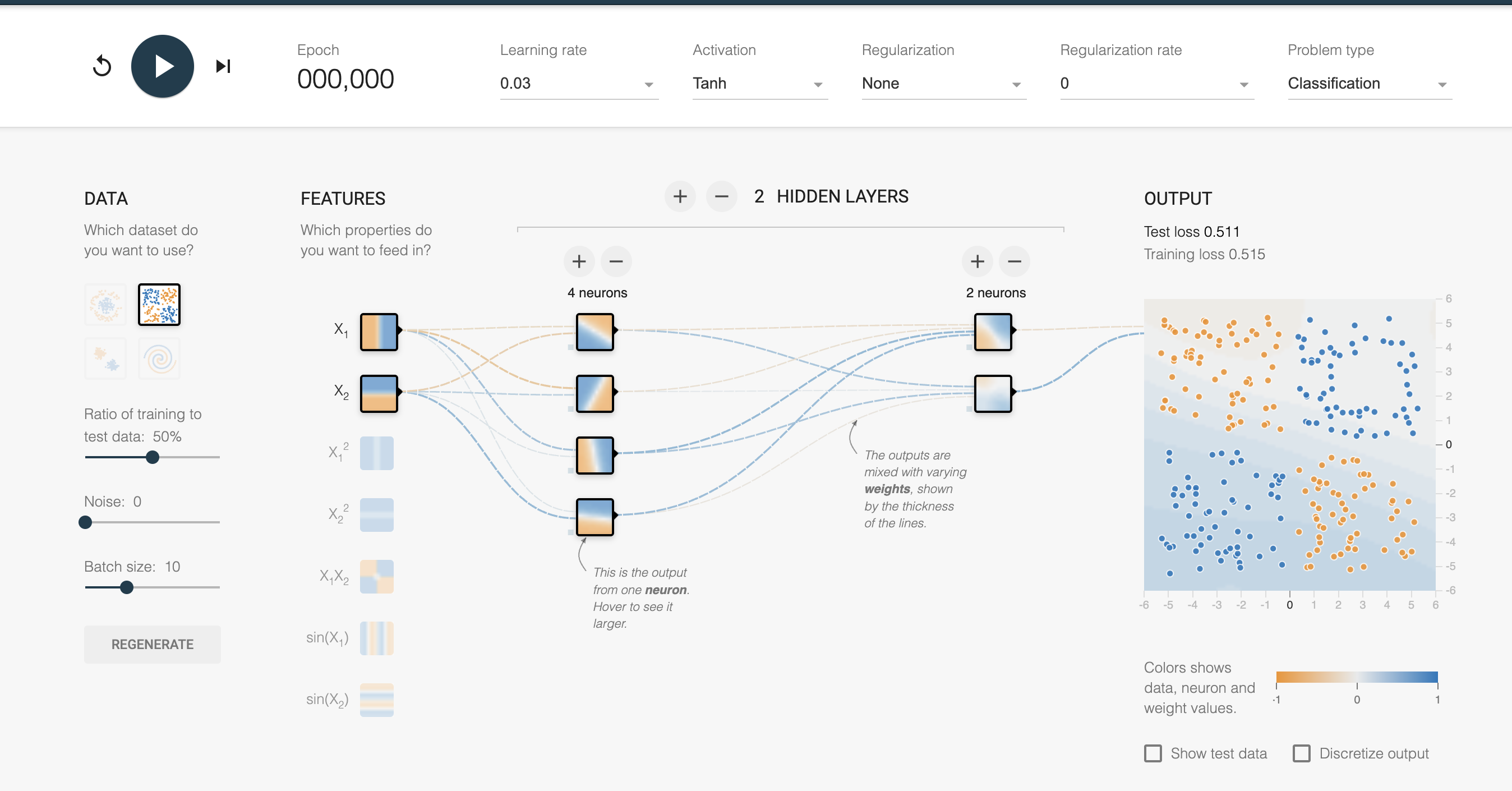1512x791 pixels.
Task: Start training with the play button
Action: [163, 66]
